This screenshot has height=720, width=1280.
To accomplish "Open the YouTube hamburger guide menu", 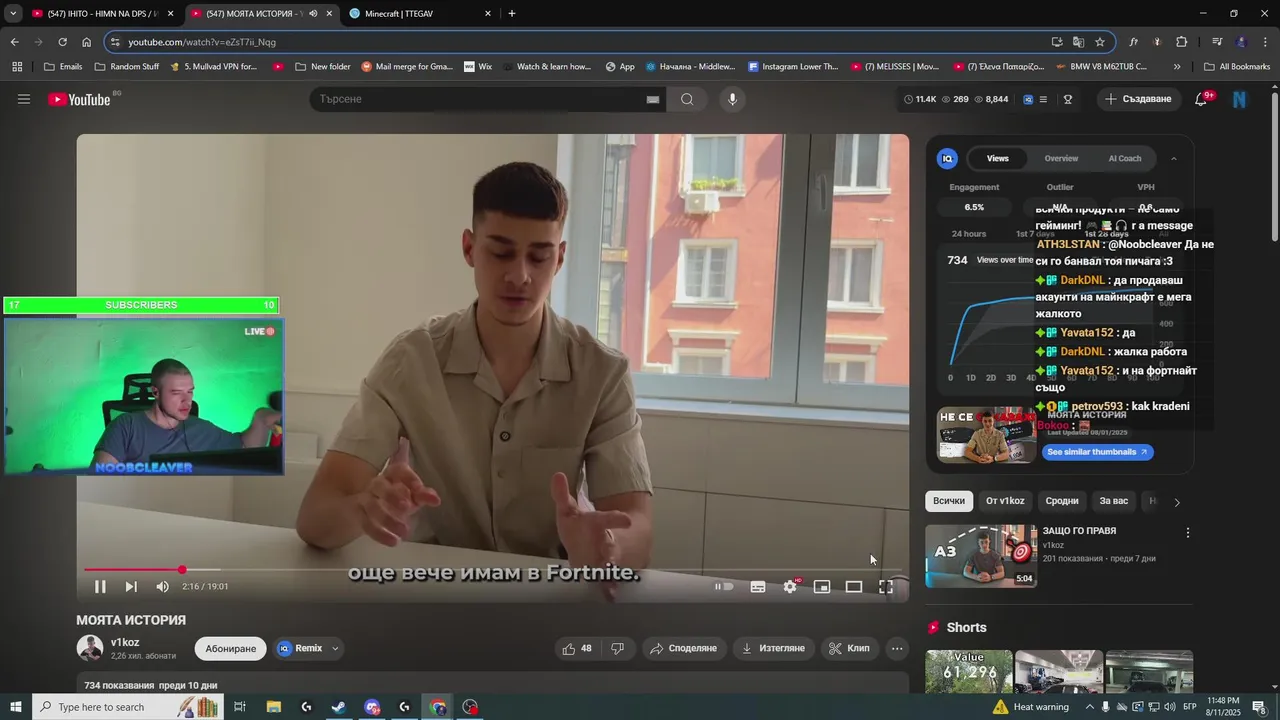I will [24, 99].
